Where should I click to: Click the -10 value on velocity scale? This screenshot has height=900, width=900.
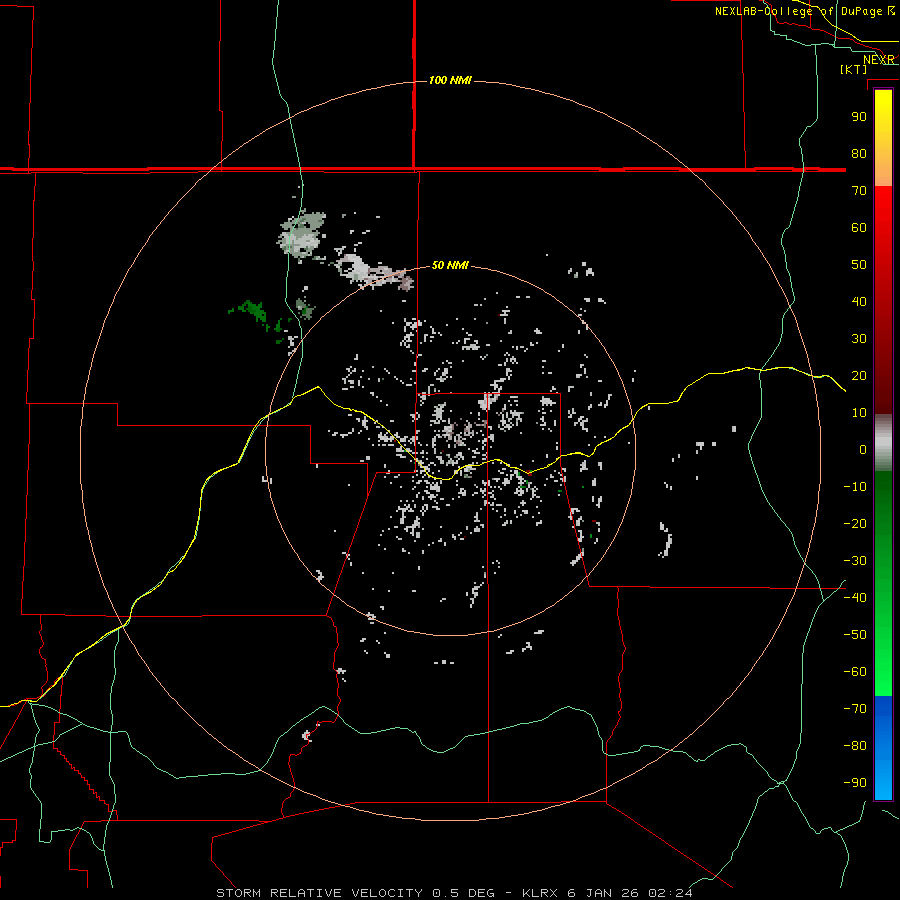point(855,487)
